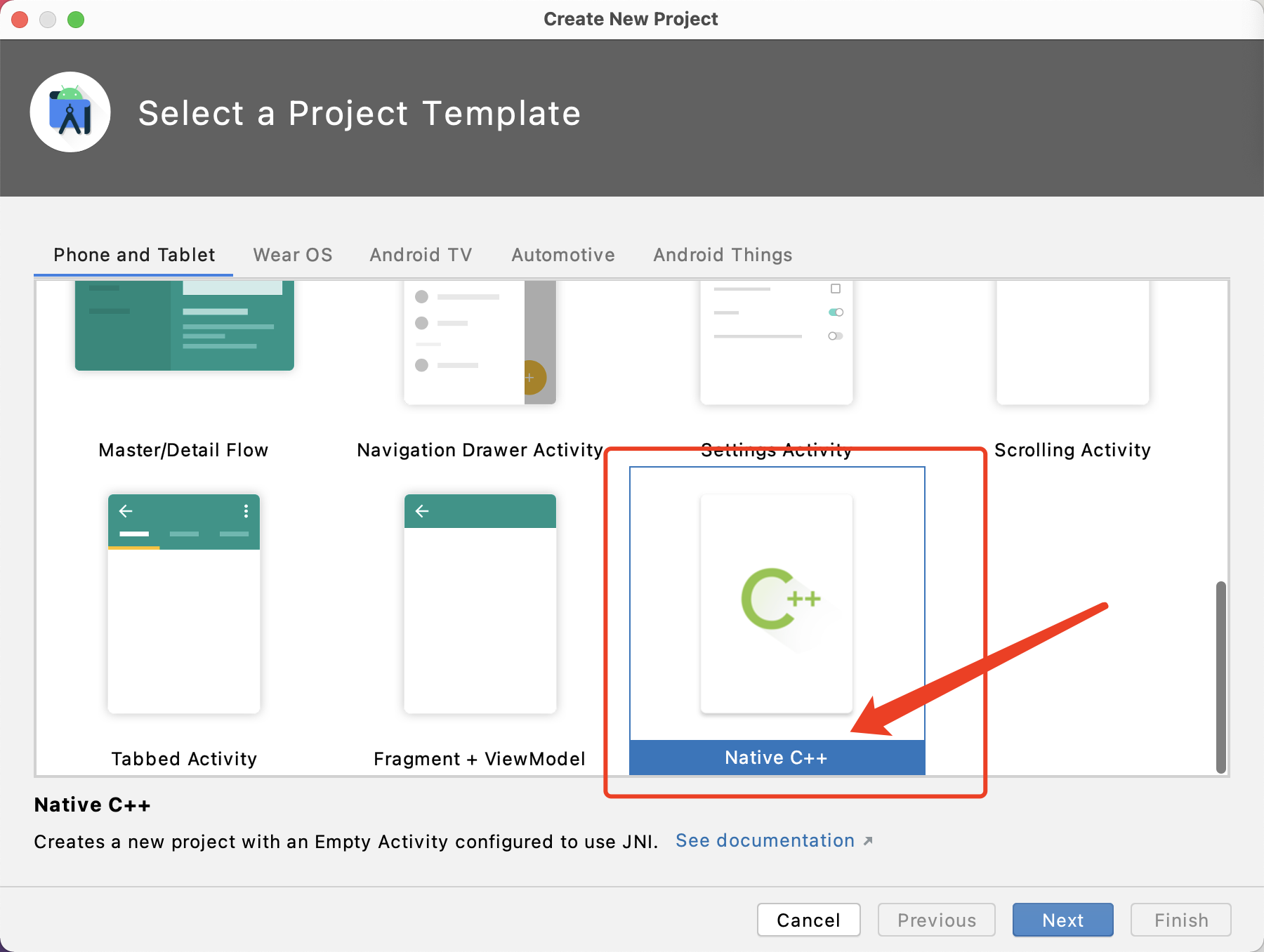Viewport: 1264px width, 952px height.
Task: Pick the Scrolling Activity template preview
Action: tap(1073, 343)
